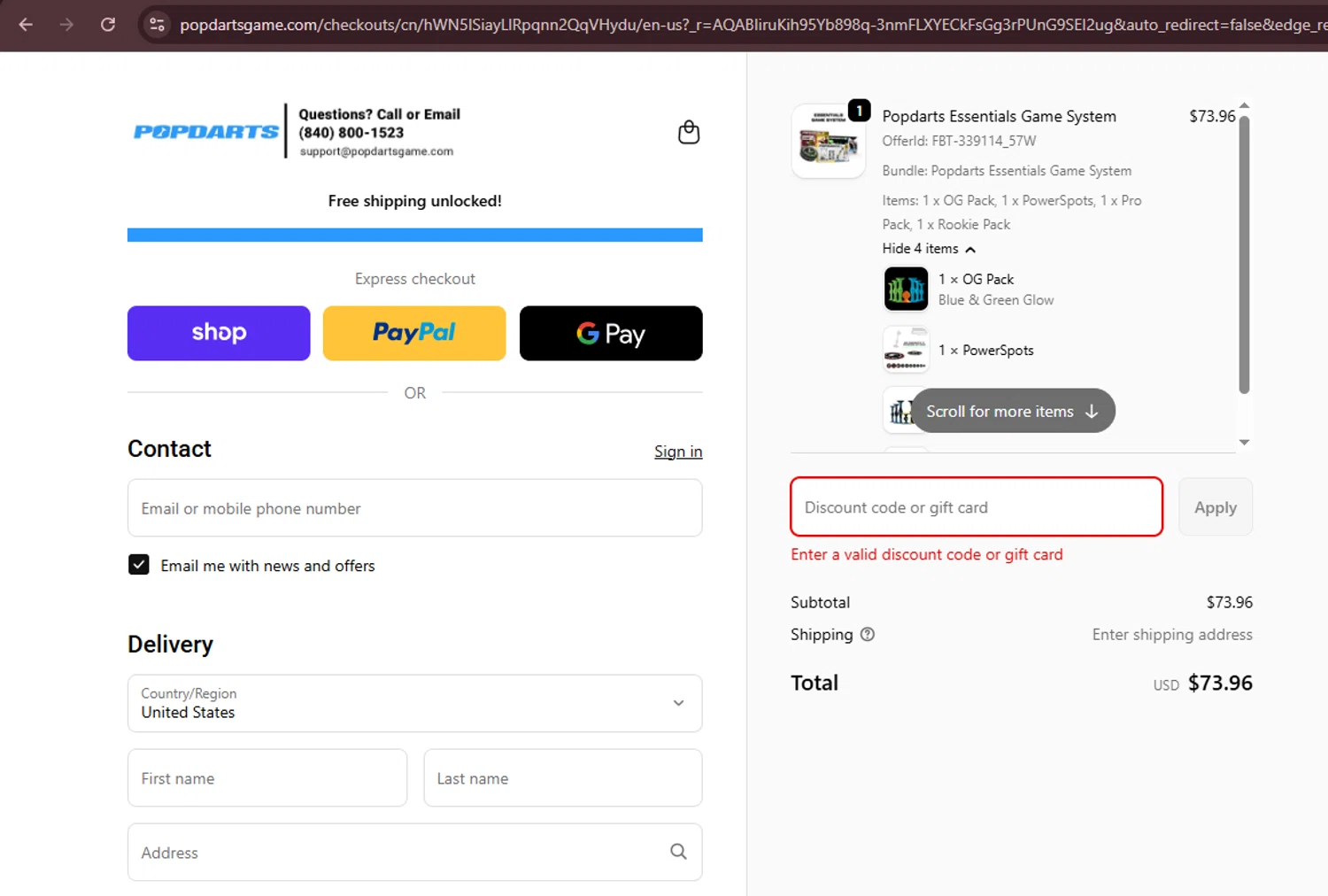Click the support@popdartsgame.com email text
The image size is (1328, 896).
376,151
